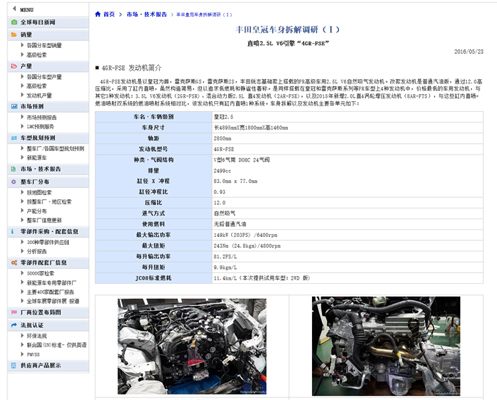Open the 全球车展零部件展 报道 link
This screenshot has width=497, height=400.
(x=53, y=301)
